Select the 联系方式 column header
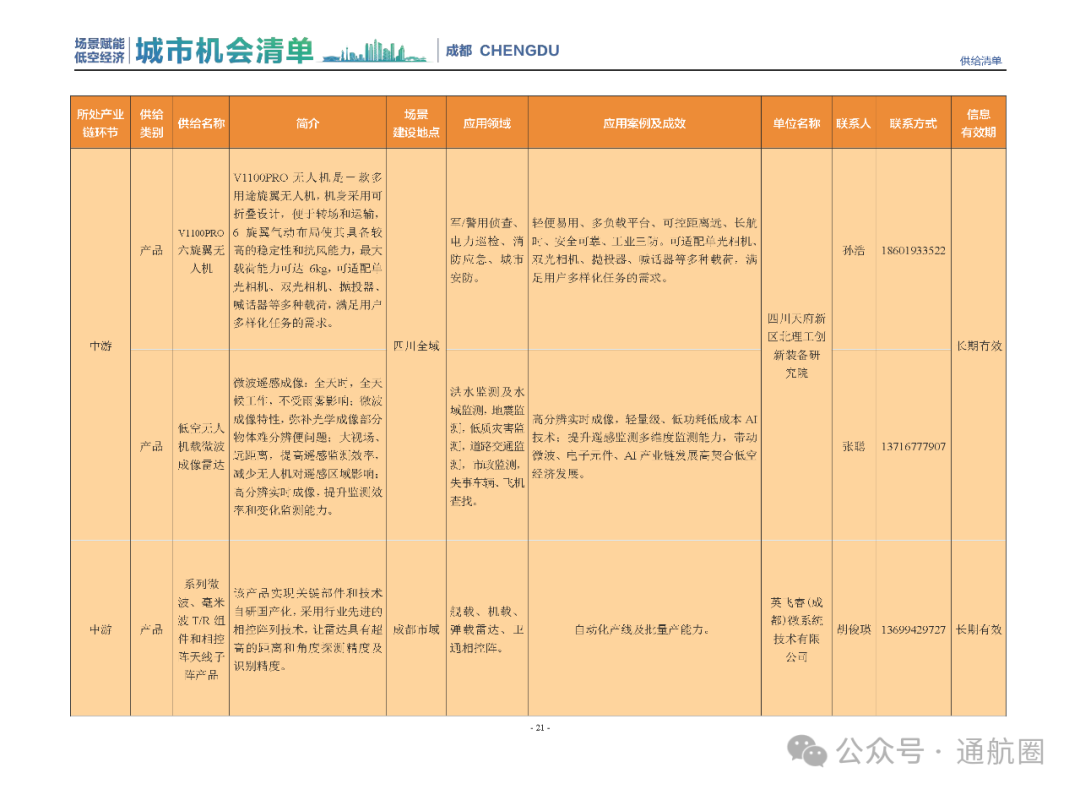 913,123
